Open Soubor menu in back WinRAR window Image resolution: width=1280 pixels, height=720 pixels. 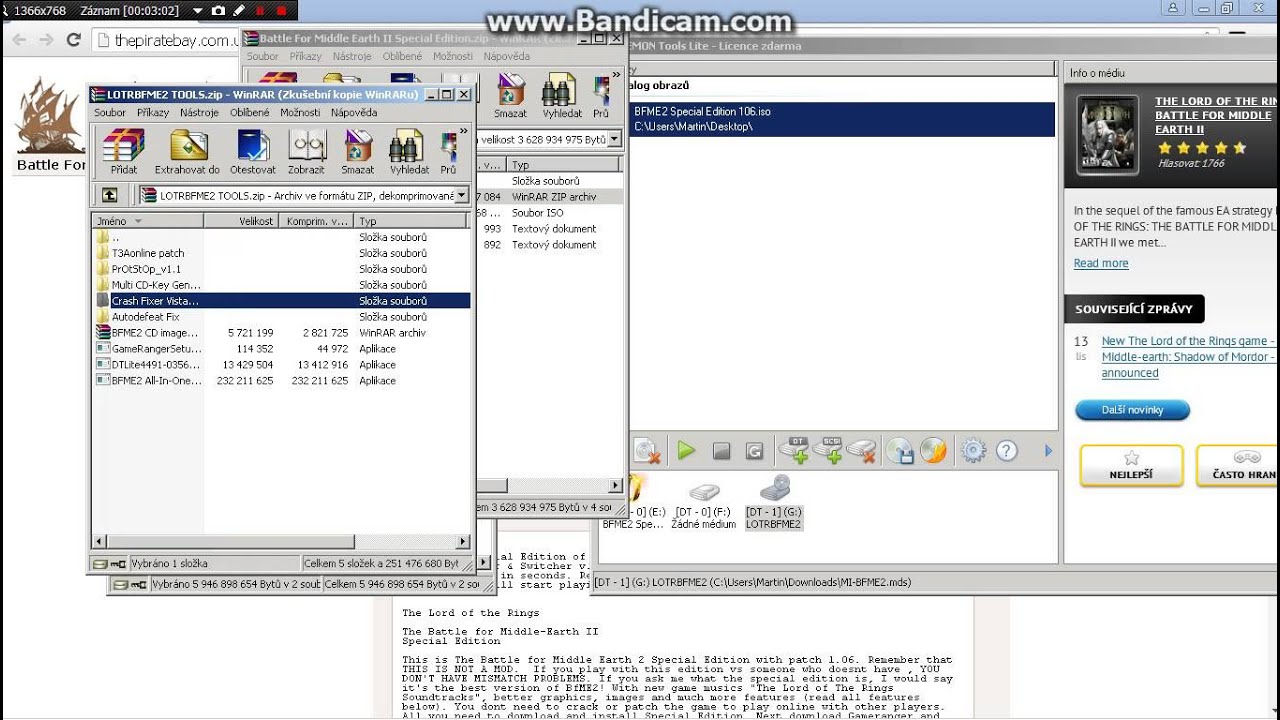263,57
